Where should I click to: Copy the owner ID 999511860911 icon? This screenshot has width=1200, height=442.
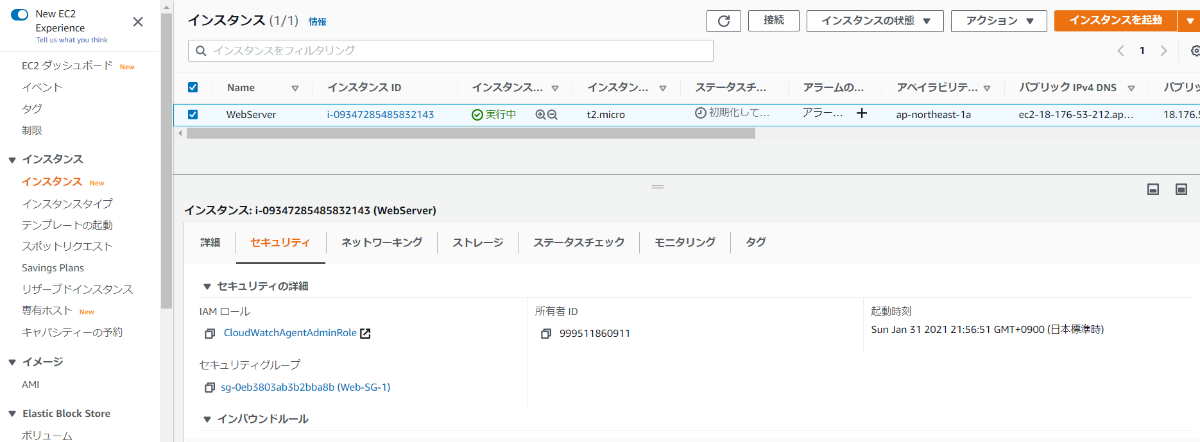coord(546,333)
